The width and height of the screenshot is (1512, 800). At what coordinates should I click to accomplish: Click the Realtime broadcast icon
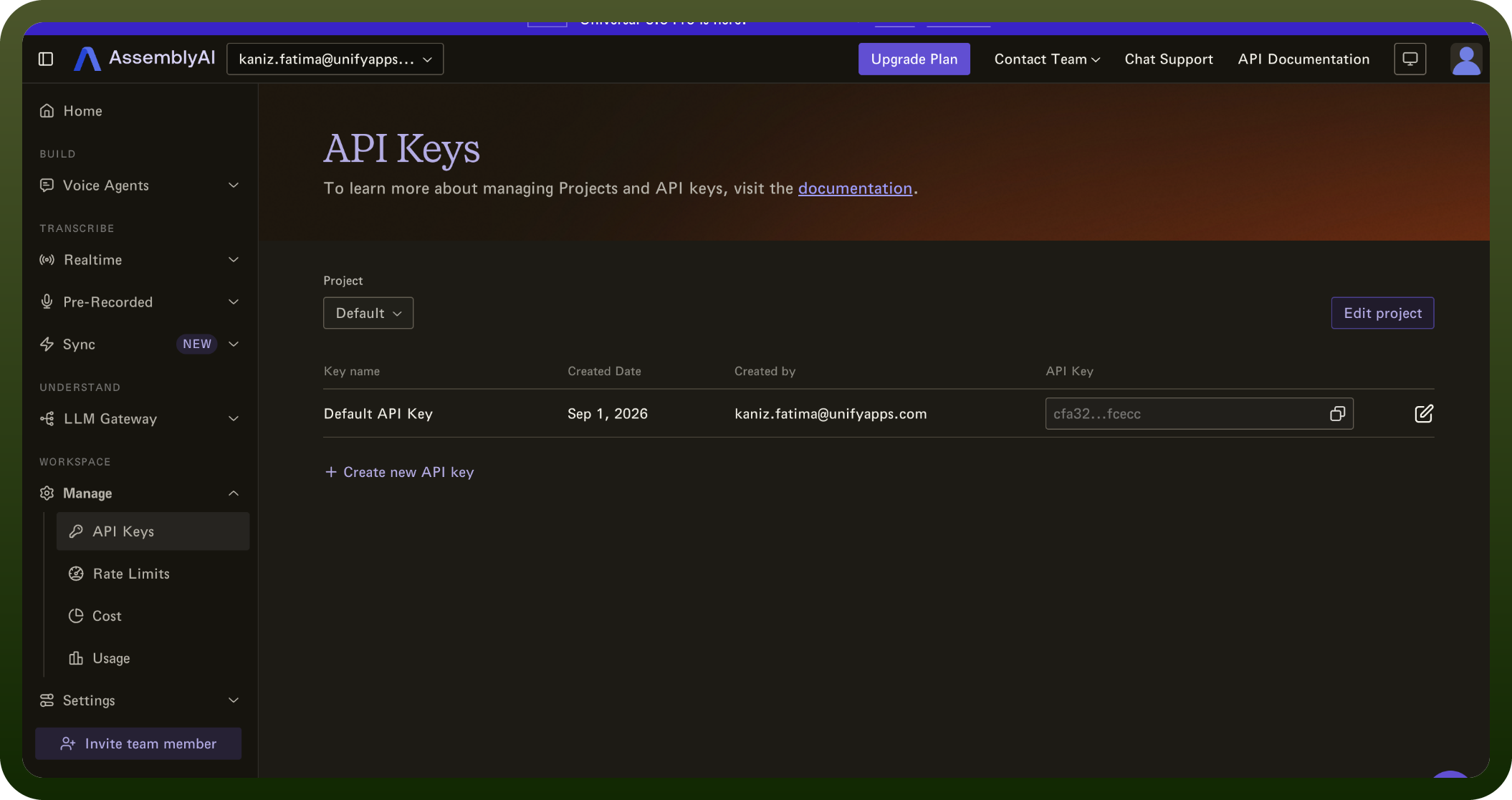click(47, 260)
